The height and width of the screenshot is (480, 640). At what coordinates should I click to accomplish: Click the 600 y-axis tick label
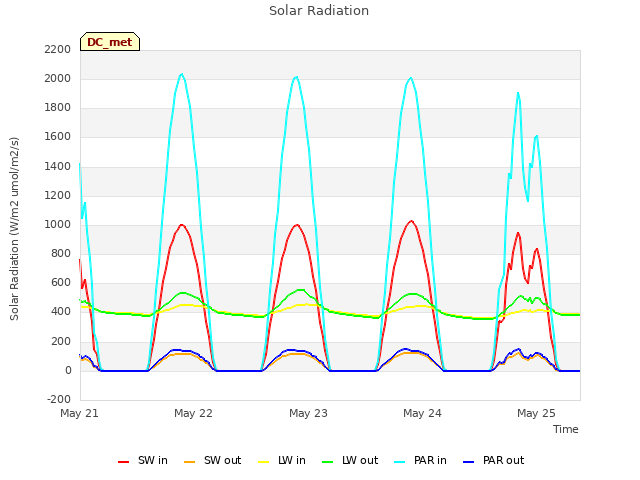click(61, 283)
